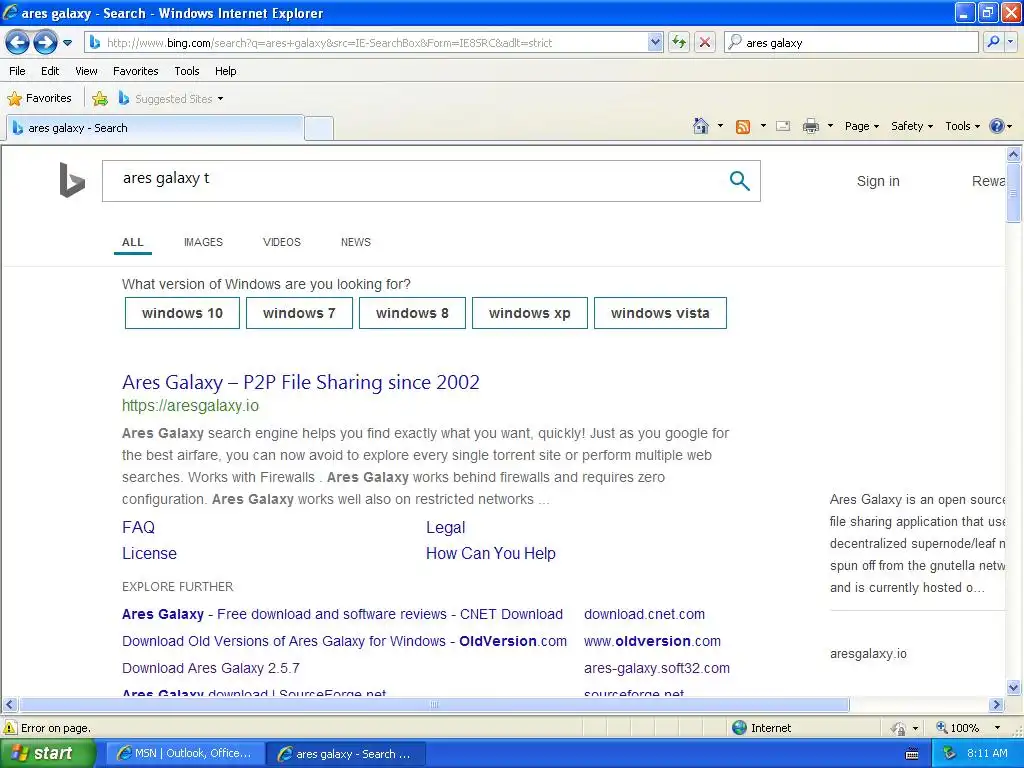Click the horizontal scrollbar thumb

pos(434,705)
